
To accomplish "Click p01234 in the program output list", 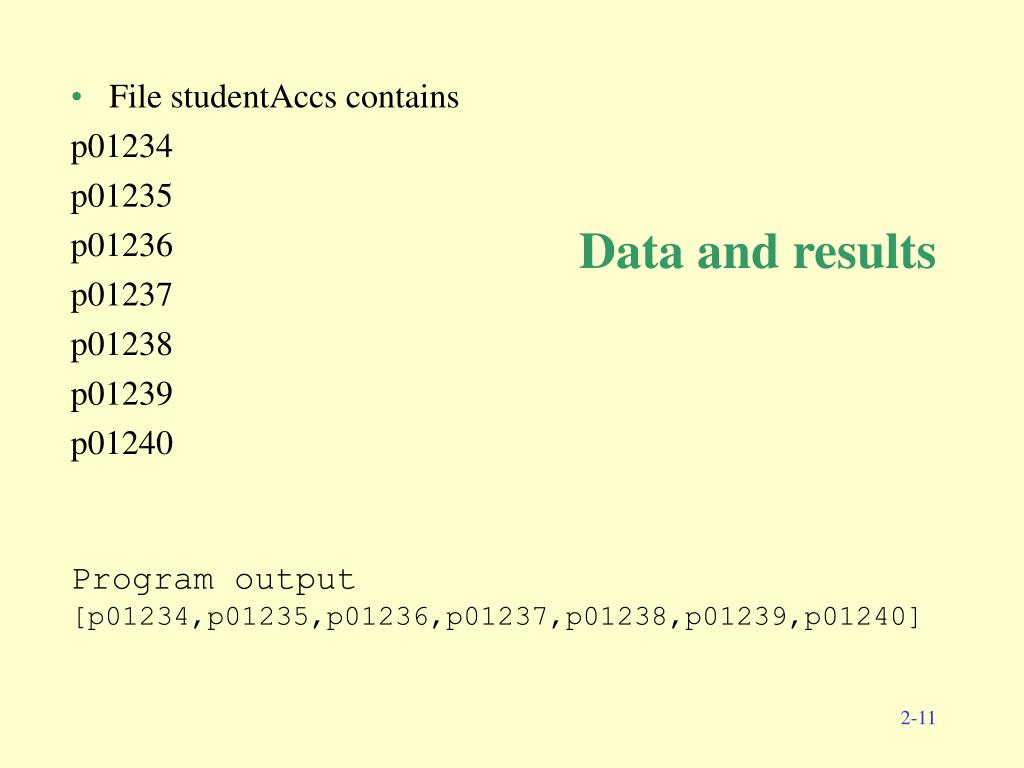I will pos(138,616).
